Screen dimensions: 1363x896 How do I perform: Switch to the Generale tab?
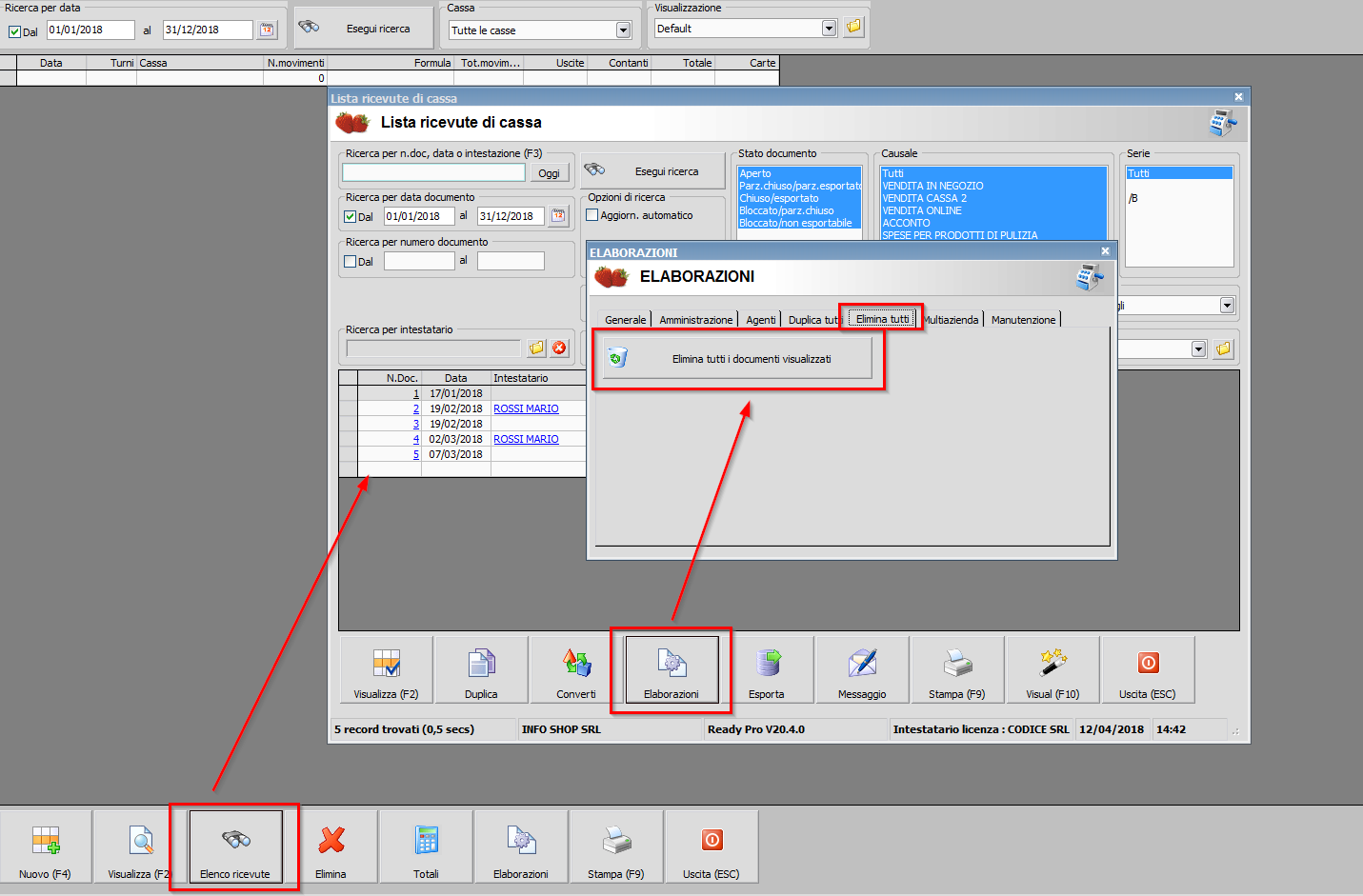point(625,320)
